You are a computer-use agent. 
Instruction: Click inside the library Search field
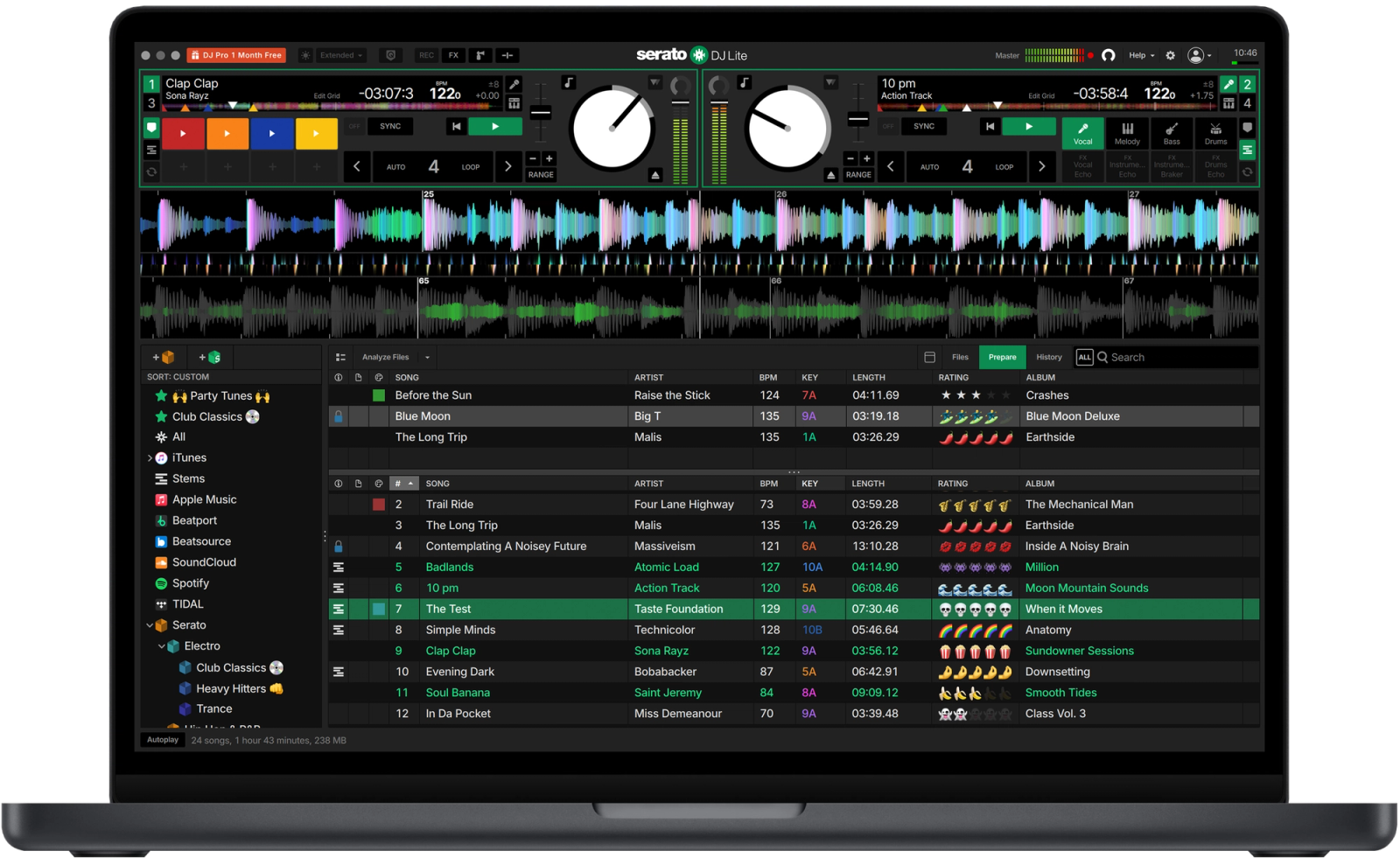pyautogui.click(x=1164, y=357)
